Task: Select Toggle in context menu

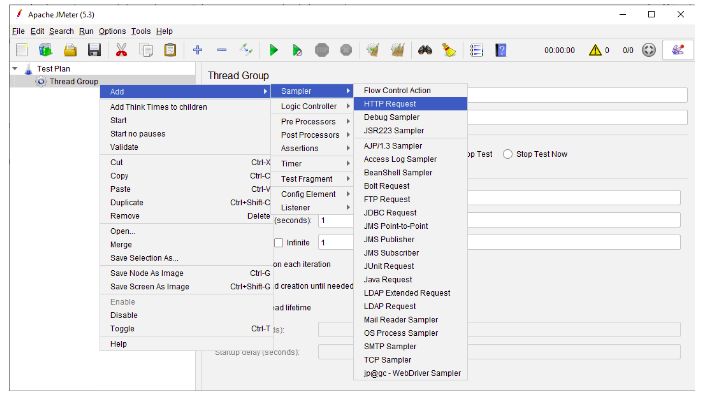Action: click(186, 329)
